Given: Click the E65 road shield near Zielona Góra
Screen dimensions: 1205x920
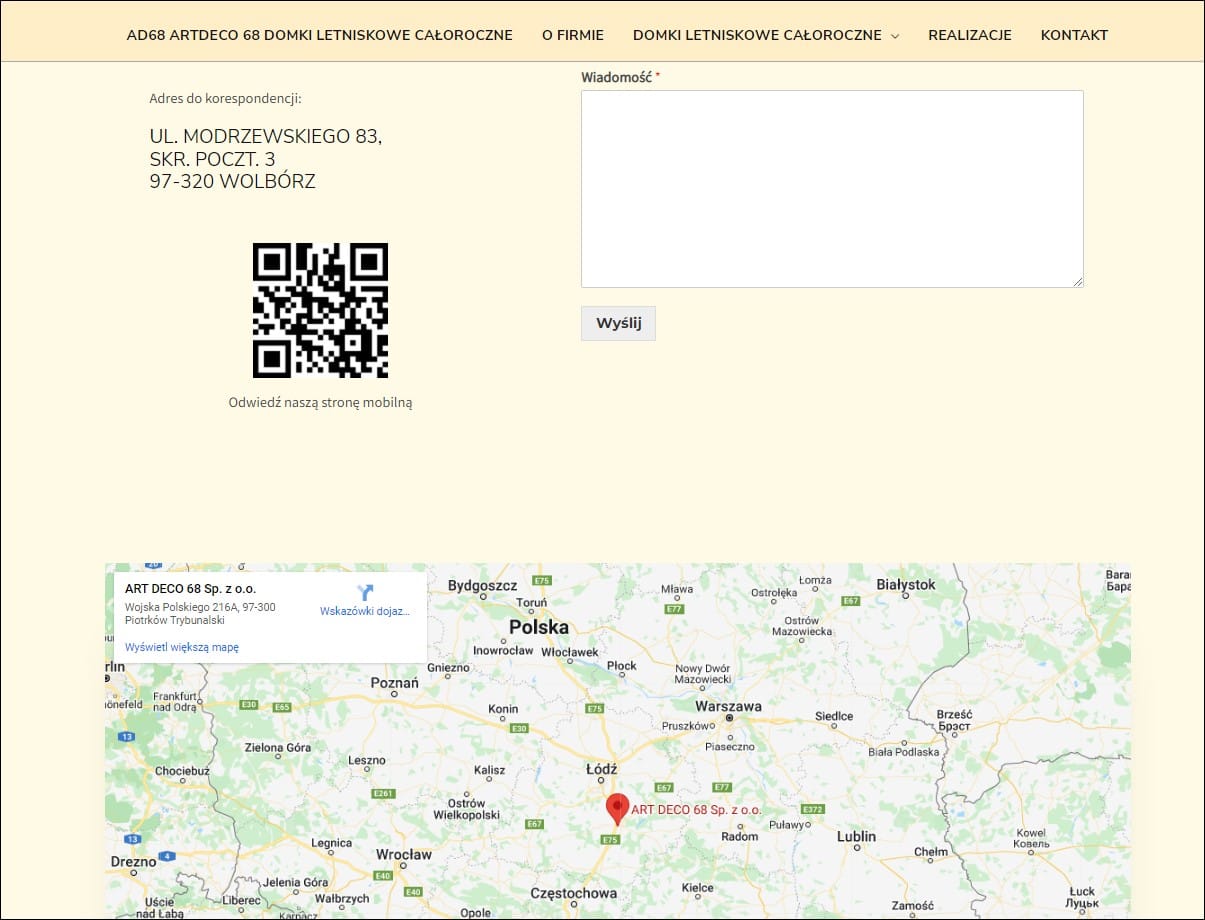Looking at the screenshot, I should (x=282, y=706).
